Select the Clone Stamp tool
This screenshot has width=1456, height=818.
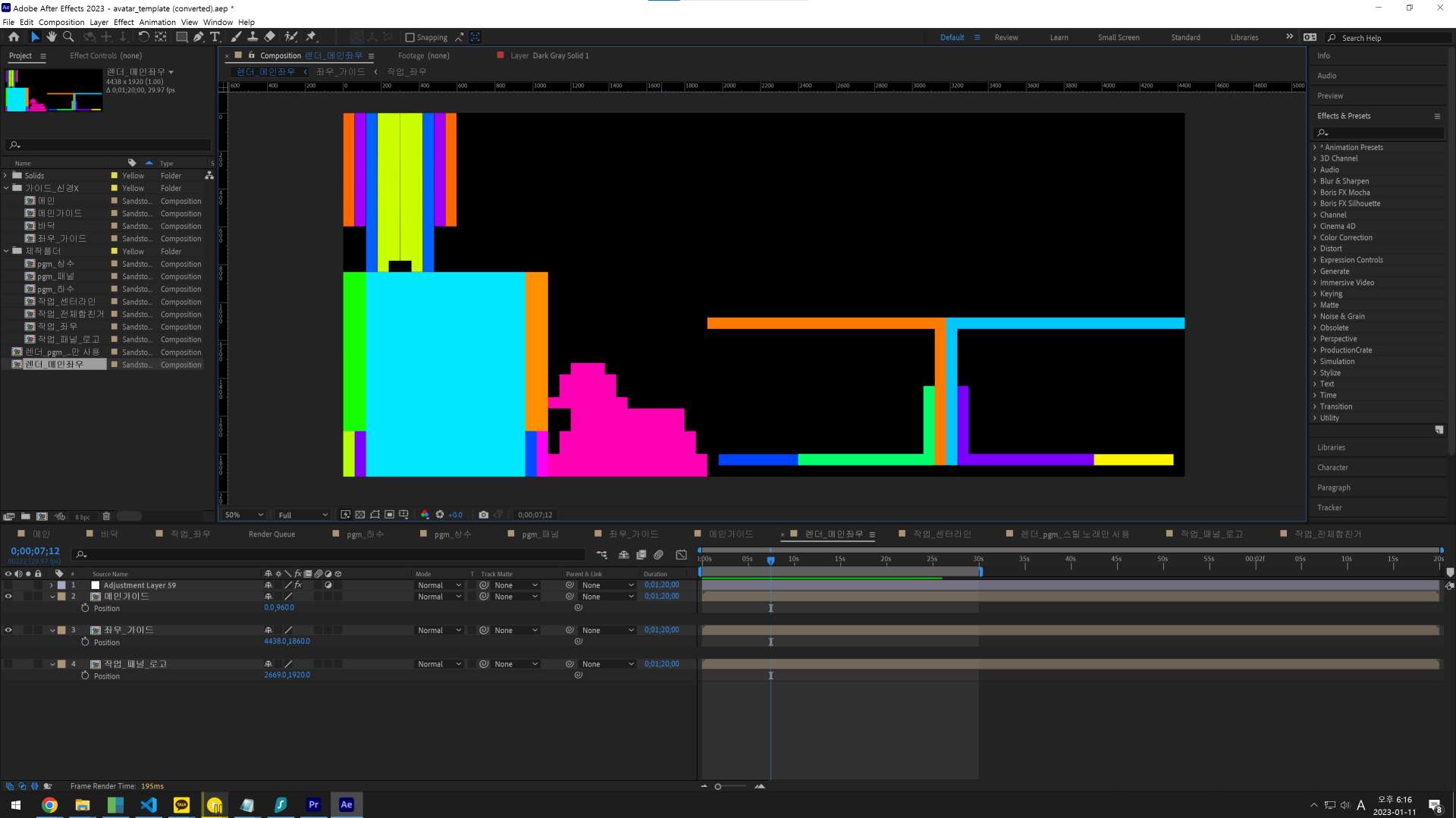[x=253, y=36]
